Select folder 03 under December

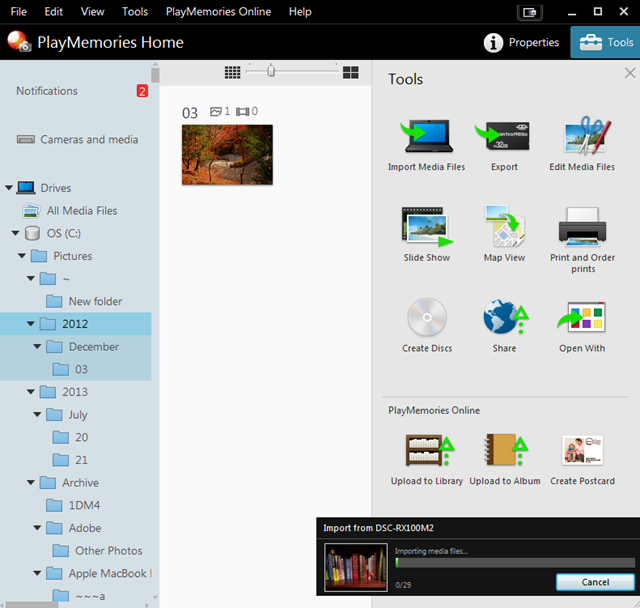70,369
